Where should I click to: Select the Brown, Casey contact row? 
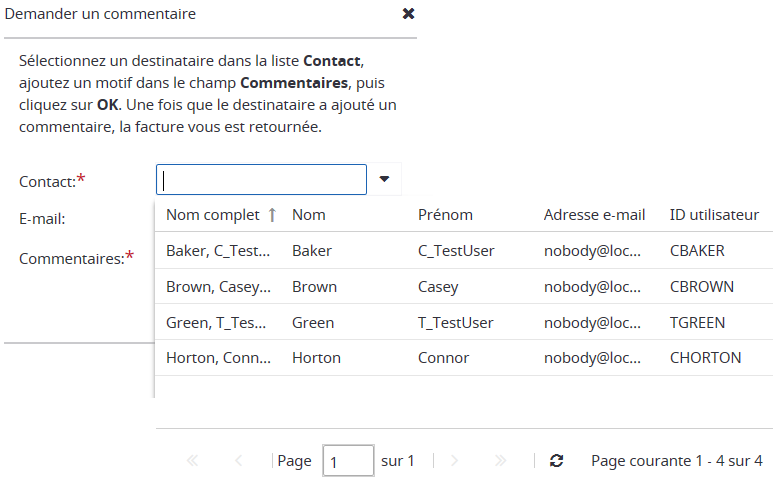(218, 287)
